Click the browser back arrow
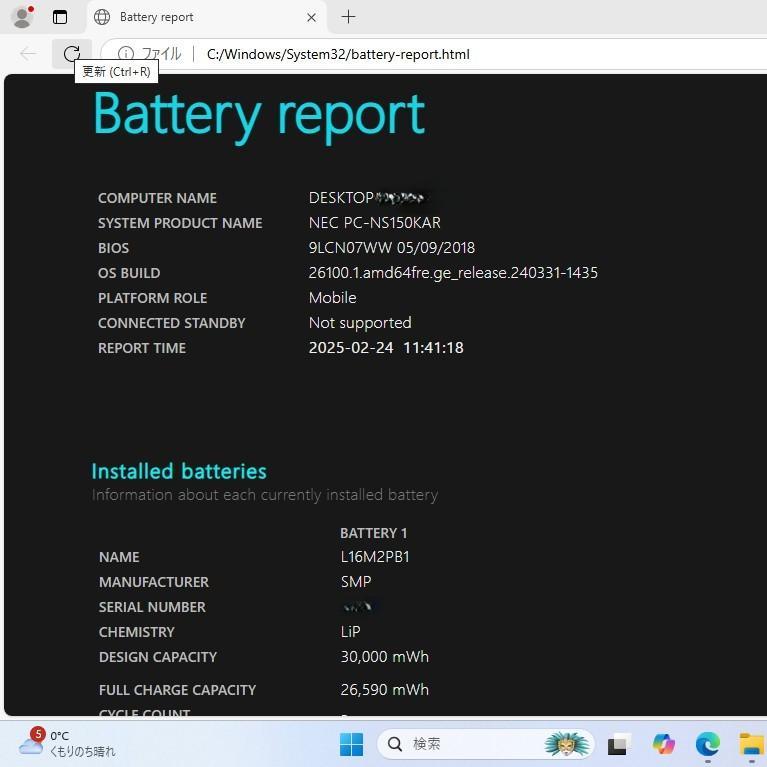767x767 pixels. (x=28, y=54)
